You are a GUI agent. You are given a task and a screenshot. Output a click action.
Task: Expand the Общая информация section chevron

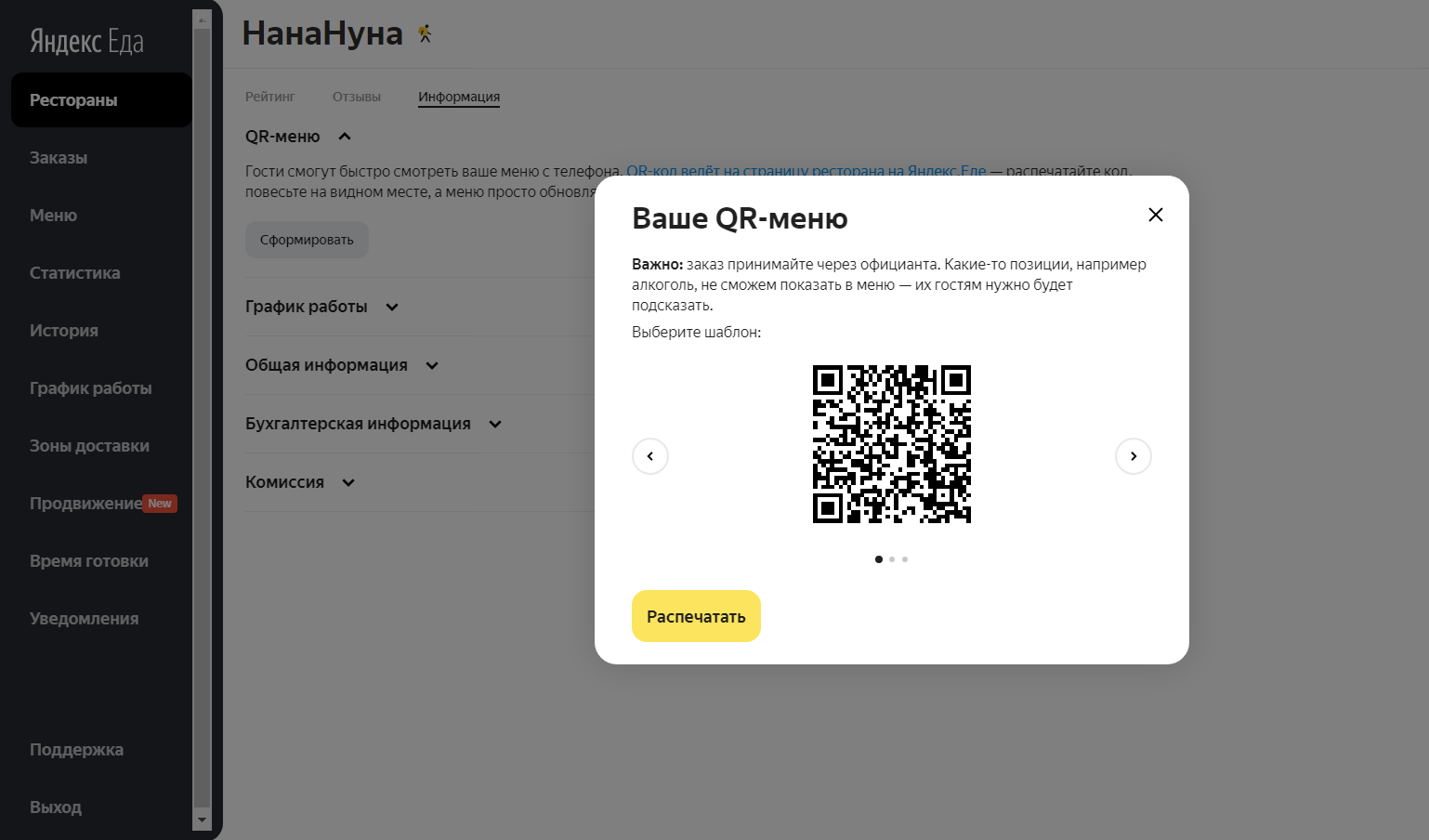tap(432, 366)
